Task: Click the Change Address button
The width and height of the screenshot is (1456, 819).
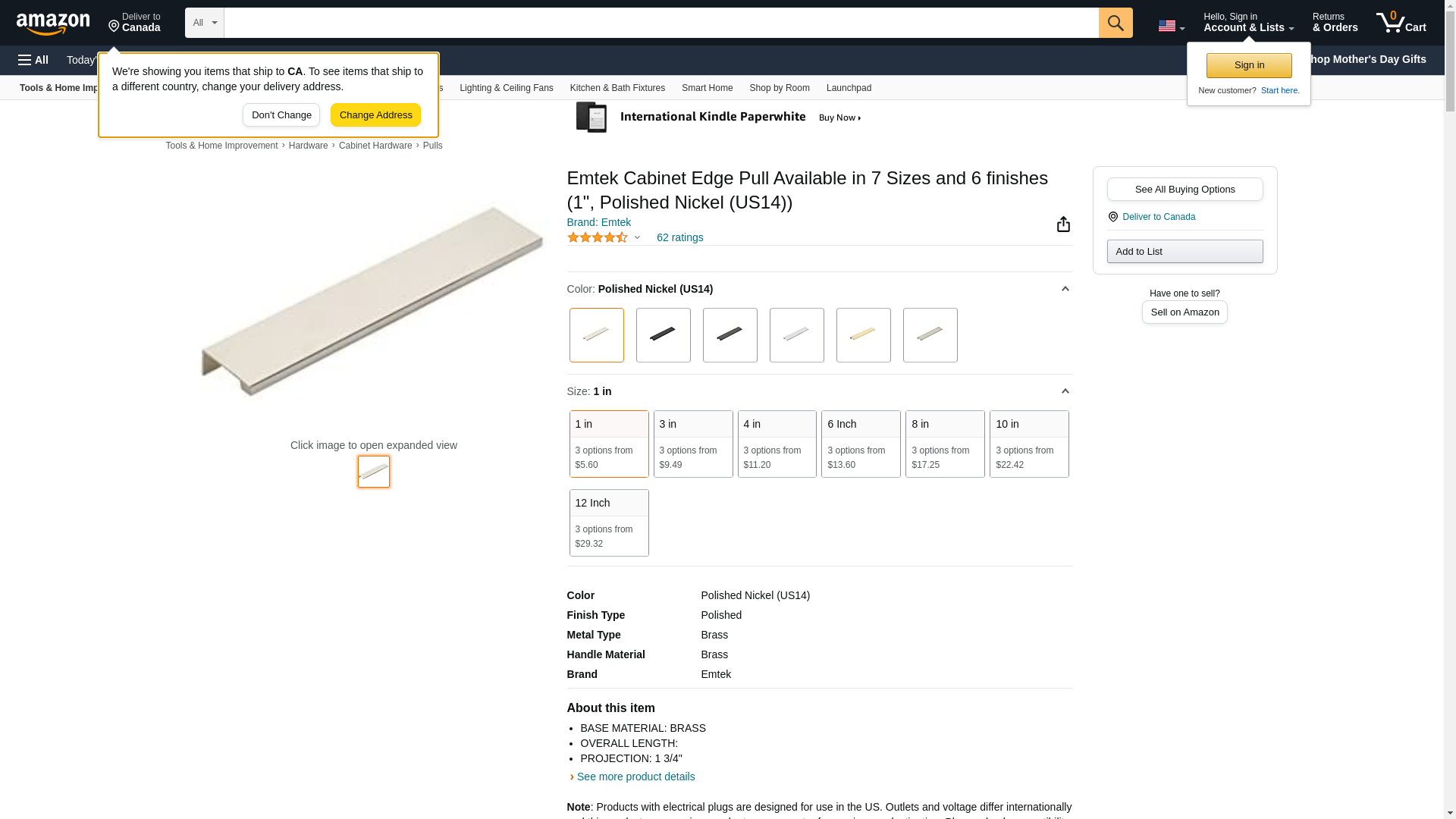Action: pyautogui.click(x=375, y=115)
